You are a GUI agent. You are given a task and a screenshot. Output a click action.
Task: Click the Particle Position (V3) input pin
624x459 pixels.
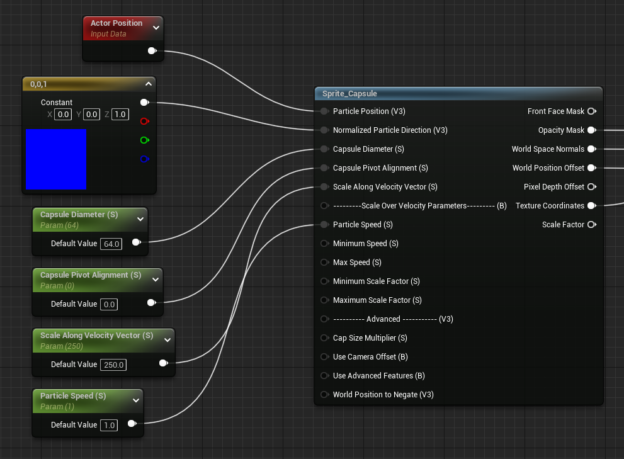tap(324, 111)
